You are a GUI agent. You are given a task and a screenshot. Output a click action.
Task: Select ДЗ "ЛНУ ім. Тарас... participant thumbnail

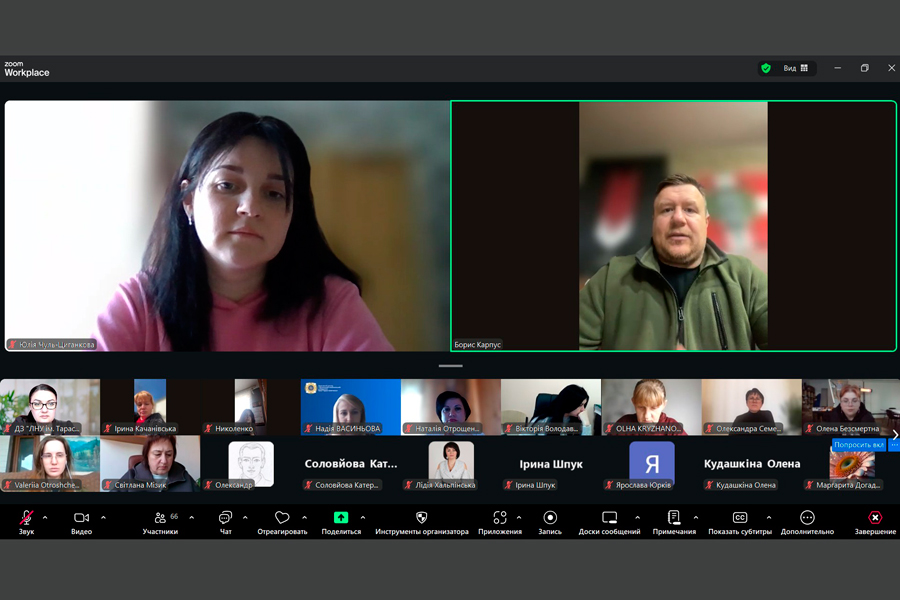click(x=50, y=407)
